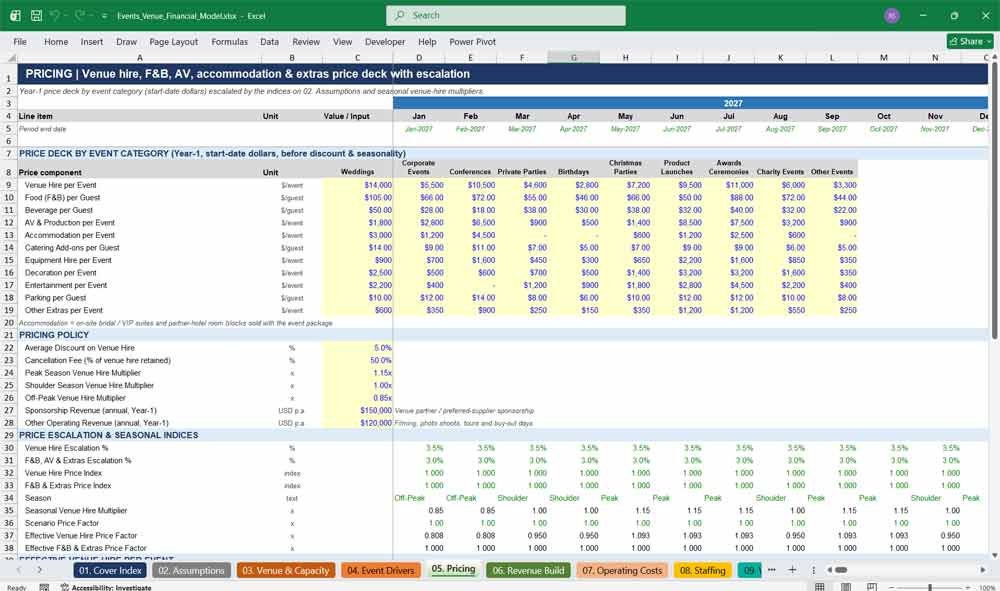The height and width of the screenshot is (591, 1000).
Task: Select the 05. Pricing sheet tab
Action: click(x=453, y=569)
